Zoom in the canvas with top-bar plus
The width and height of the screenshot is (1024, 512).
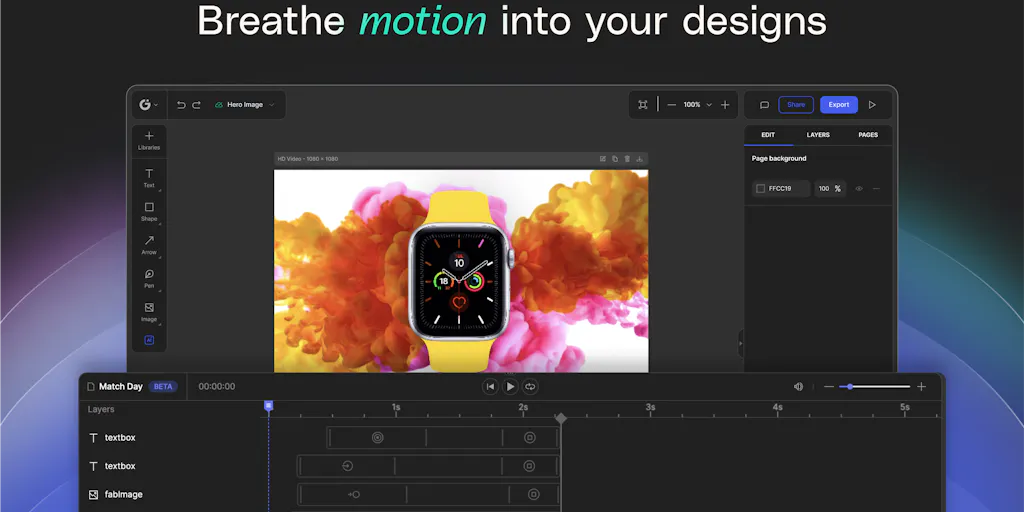click(725, 104)
